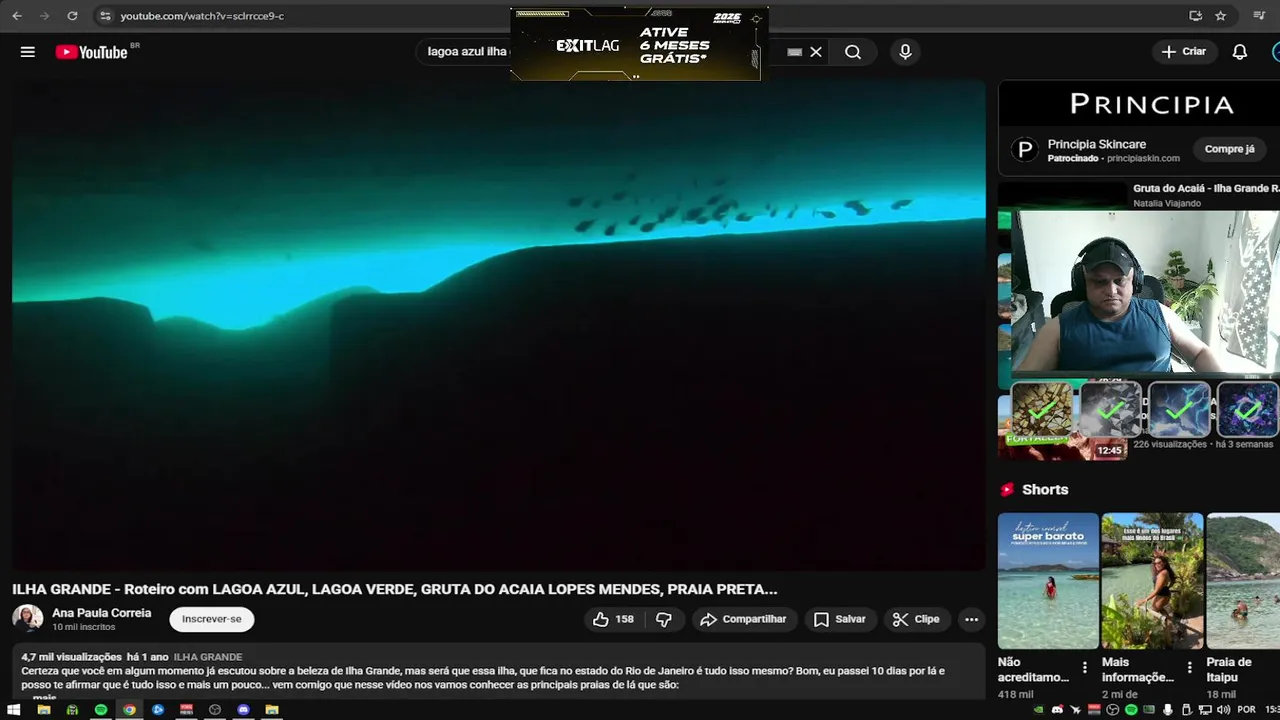Click the youtube.com address bar URL
The width and height of the screenshot is (1280, 720).
coord(202,16)
